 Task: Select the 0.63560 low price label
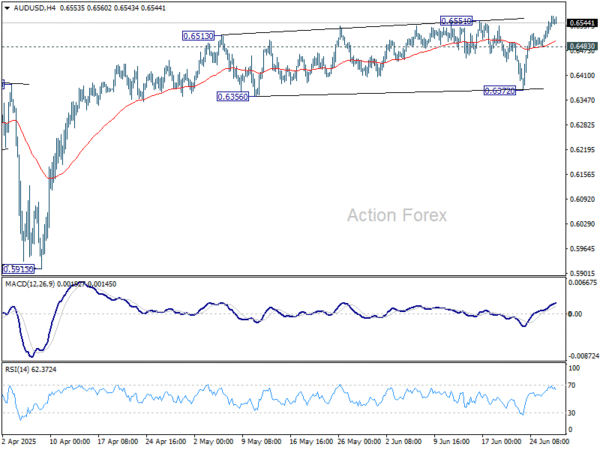click(233, 96)
